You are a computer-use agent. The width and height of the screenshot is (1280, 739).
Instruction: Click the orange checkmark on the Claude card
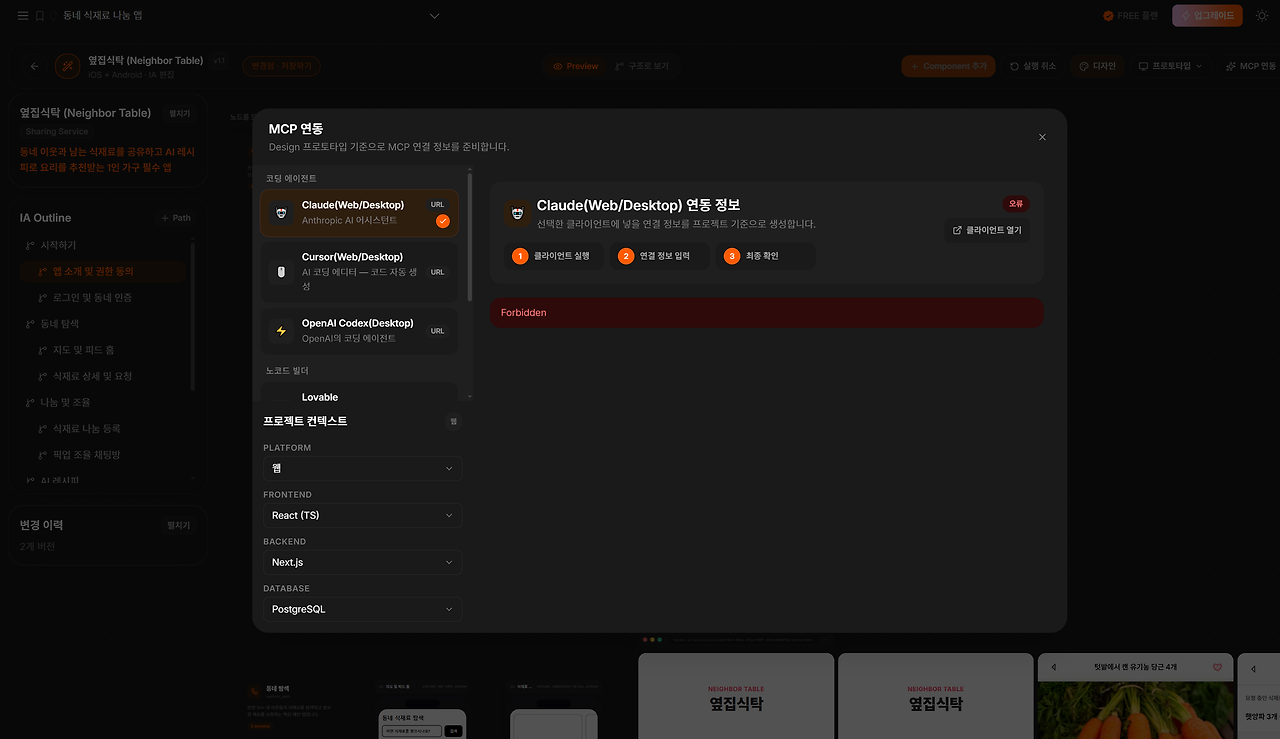coord(443,221)
